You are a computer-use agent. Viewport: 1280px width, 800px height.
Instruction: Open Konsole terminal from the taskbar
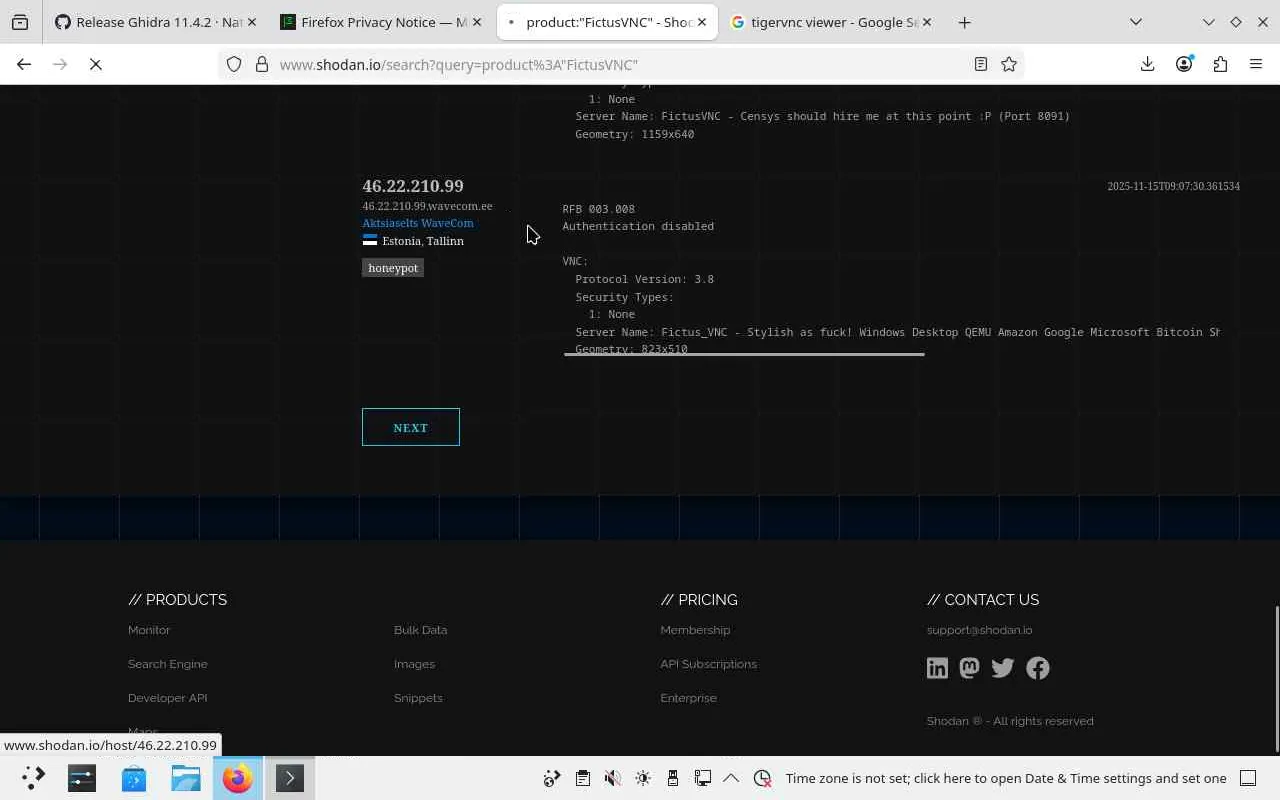point(290,778)
